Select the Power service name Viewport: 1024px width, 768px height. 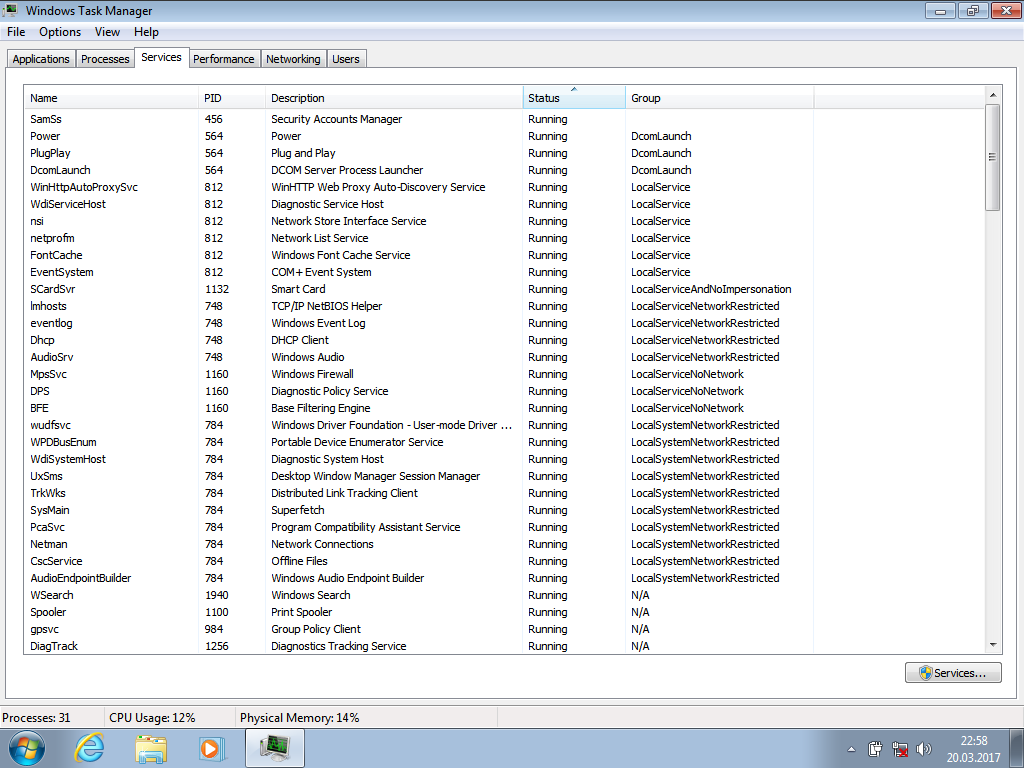45,136
